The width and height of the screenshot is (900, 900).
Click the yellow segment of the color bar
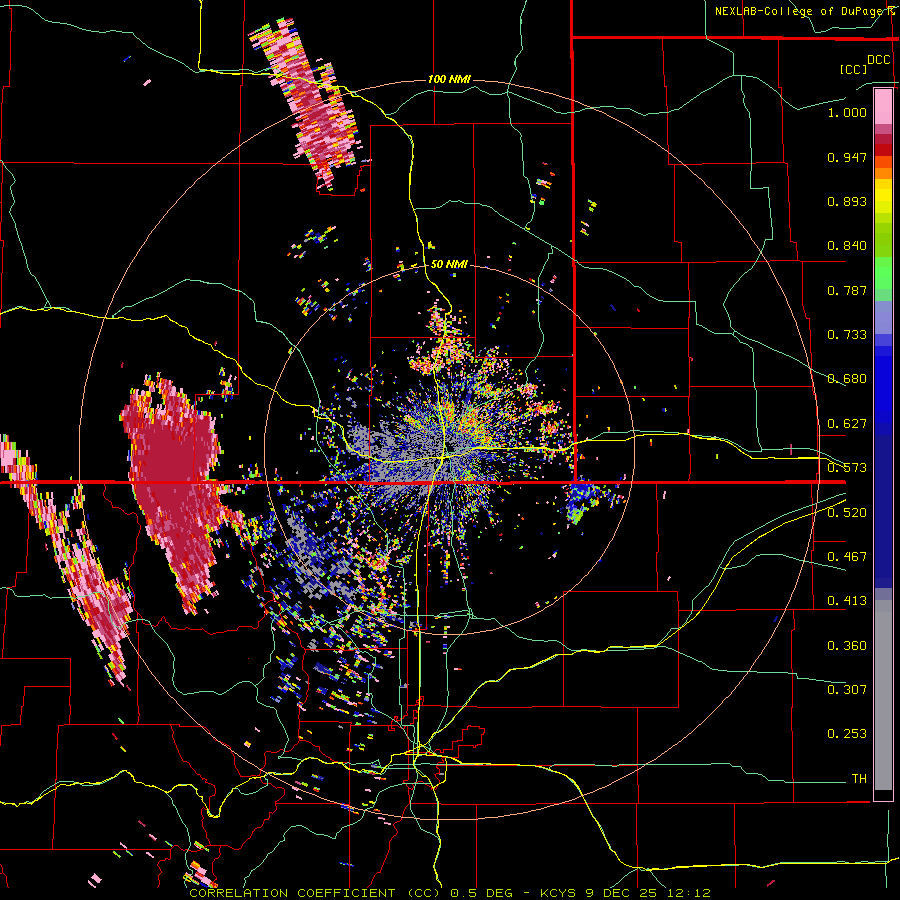[x=883, y=196]
